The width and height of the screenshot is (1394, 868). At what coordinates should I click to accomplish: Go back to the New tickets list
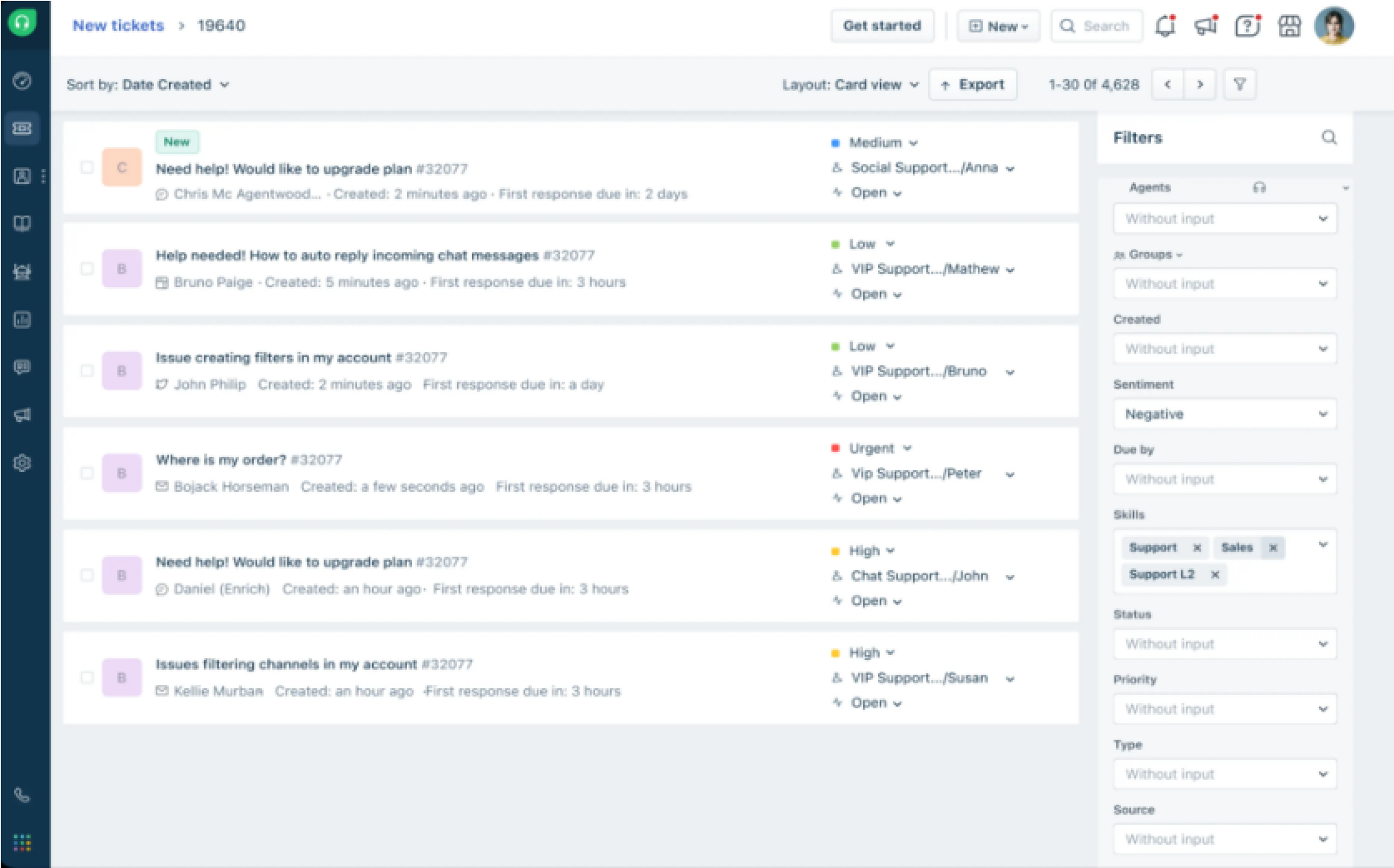tap(118, 26)
